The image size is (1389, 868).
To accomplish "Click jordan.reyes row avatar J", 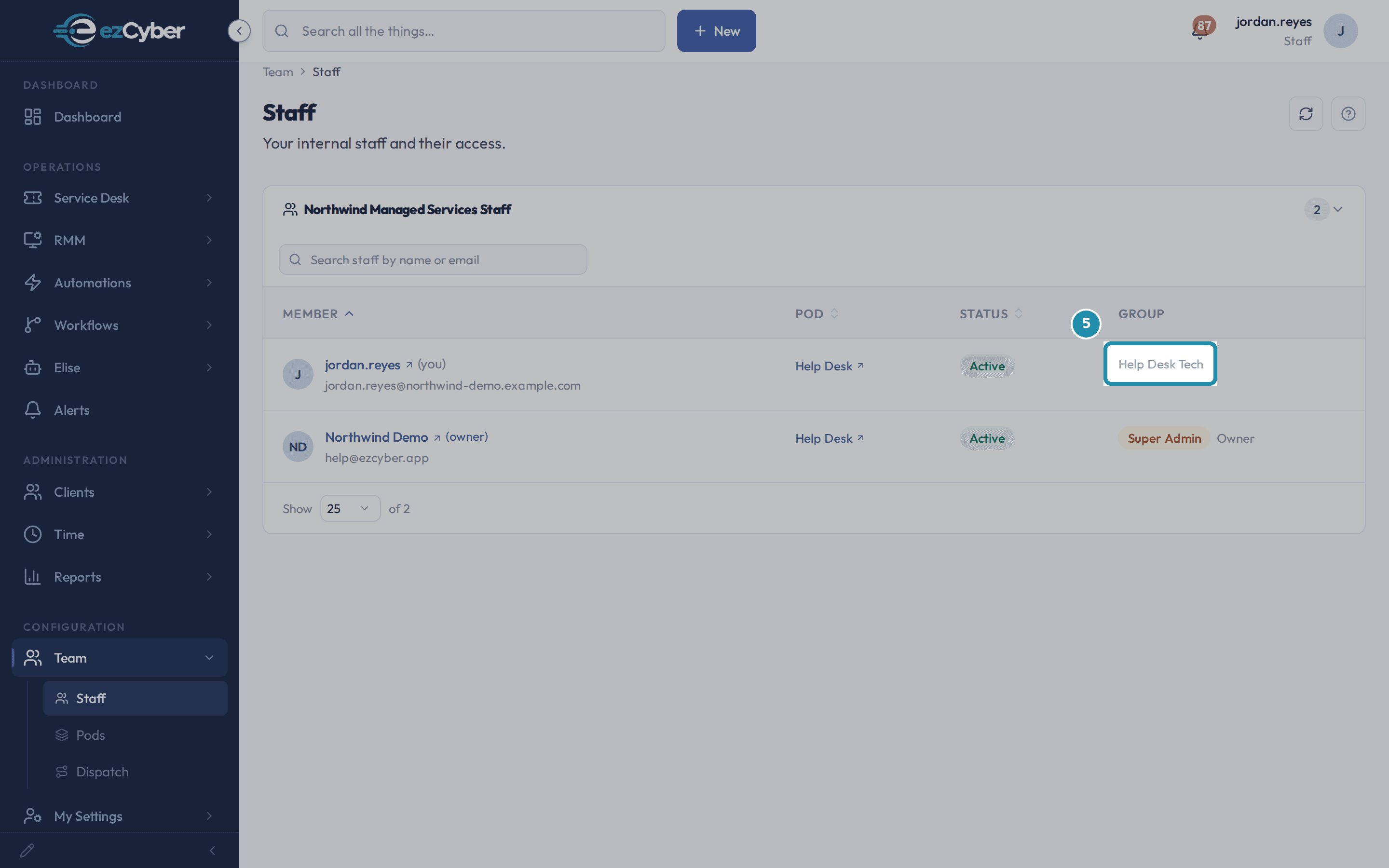I will pos(298,374).
